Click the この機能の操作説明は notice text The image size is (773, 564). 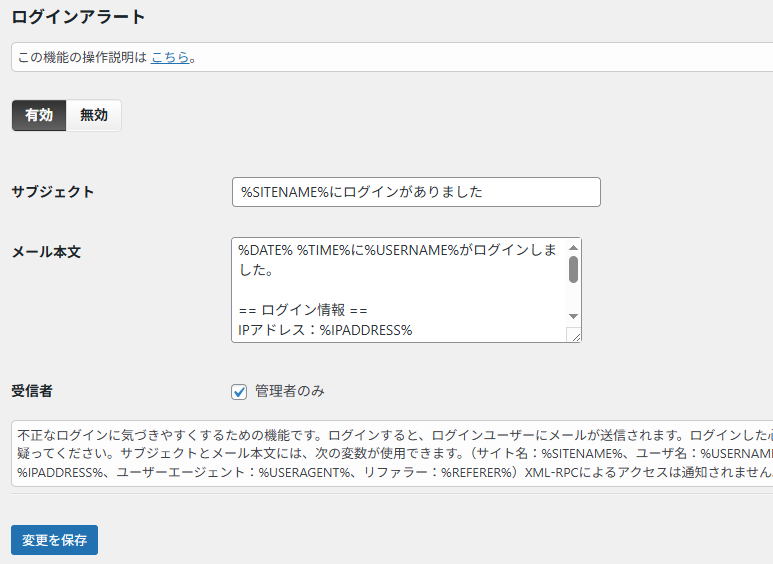pyautogui.click(x=82, y=57)
